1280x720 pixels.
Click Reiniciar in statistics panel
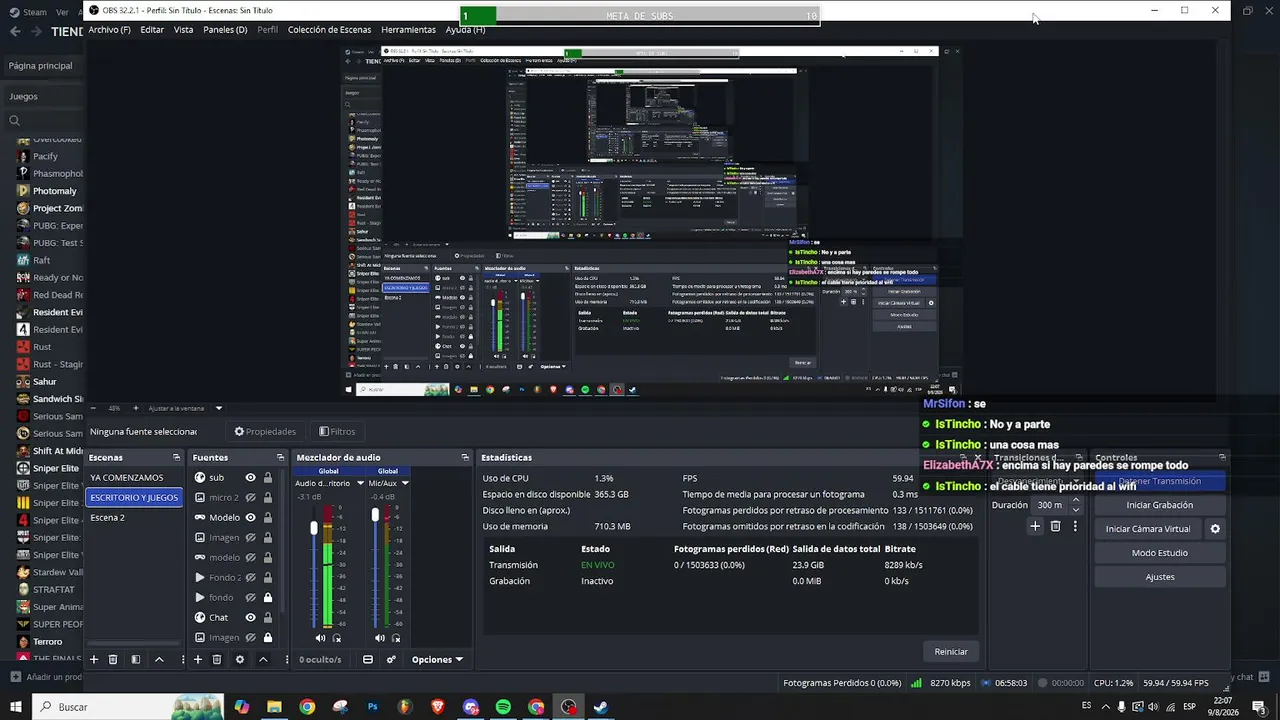[x=951, y=651]
